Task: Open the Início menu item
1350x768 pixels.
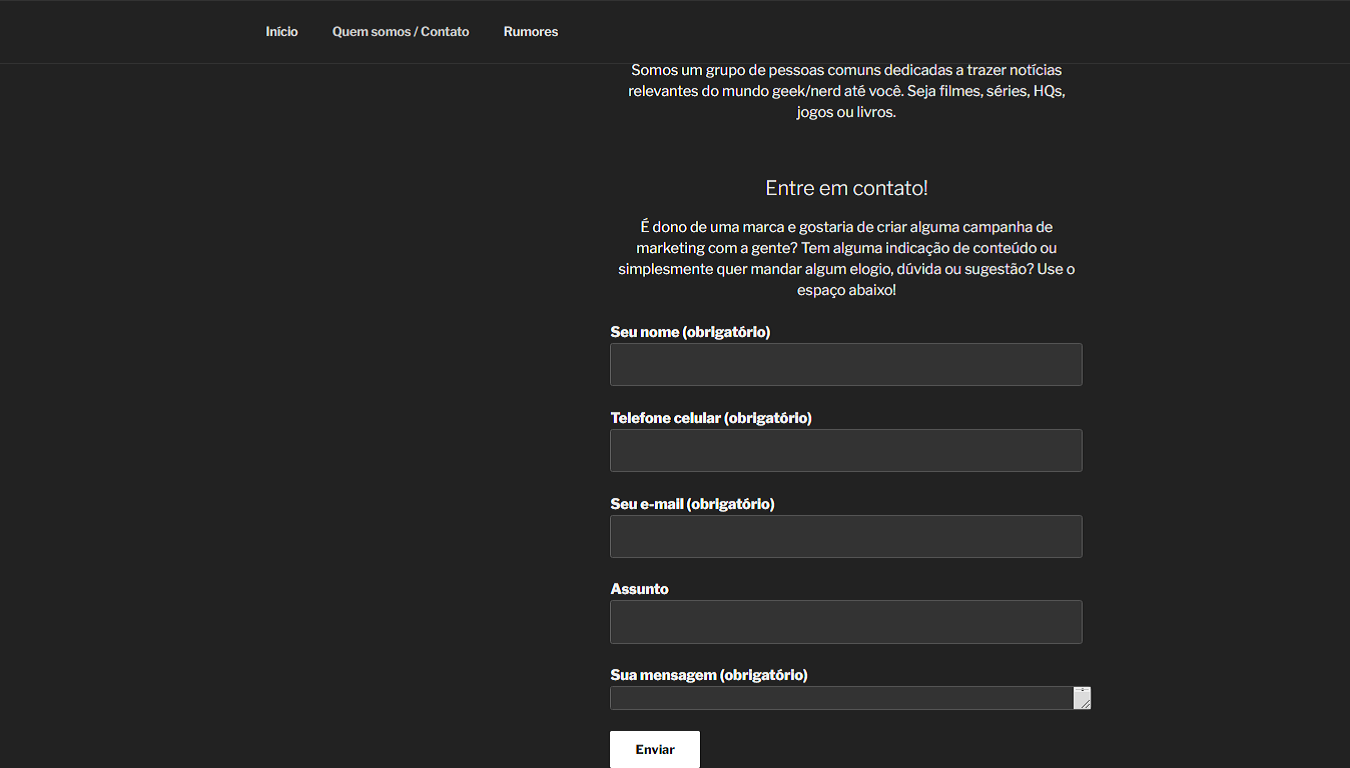Action: pos(281,32)
